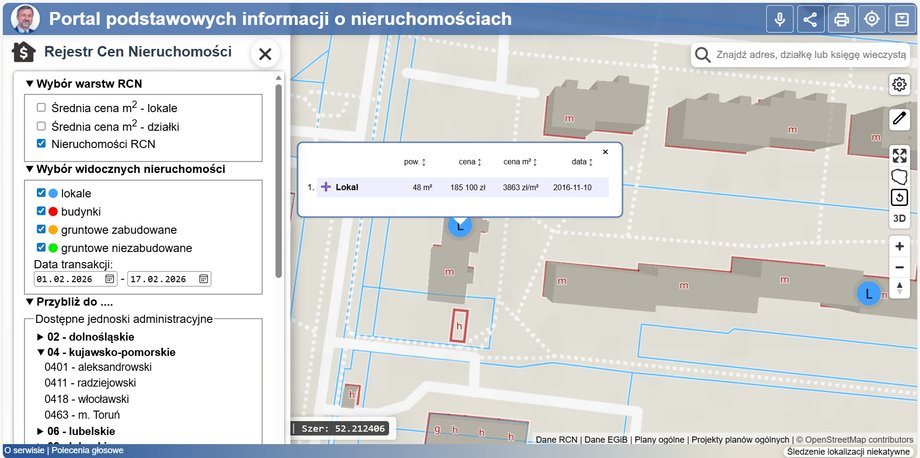Switch map to 3D view

tap(899, 218)
